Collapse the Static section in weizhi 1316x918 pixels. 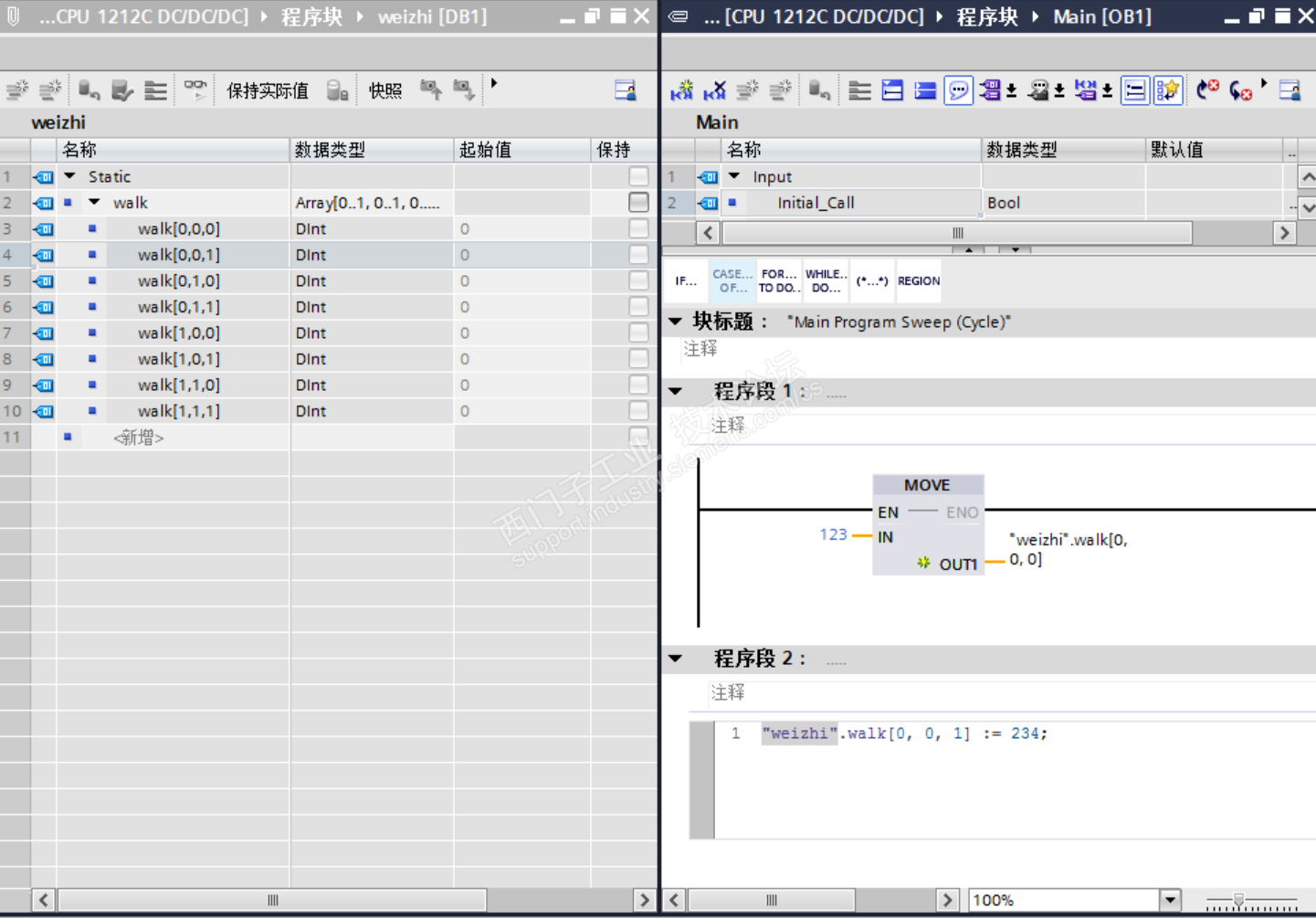click(69, 176)
